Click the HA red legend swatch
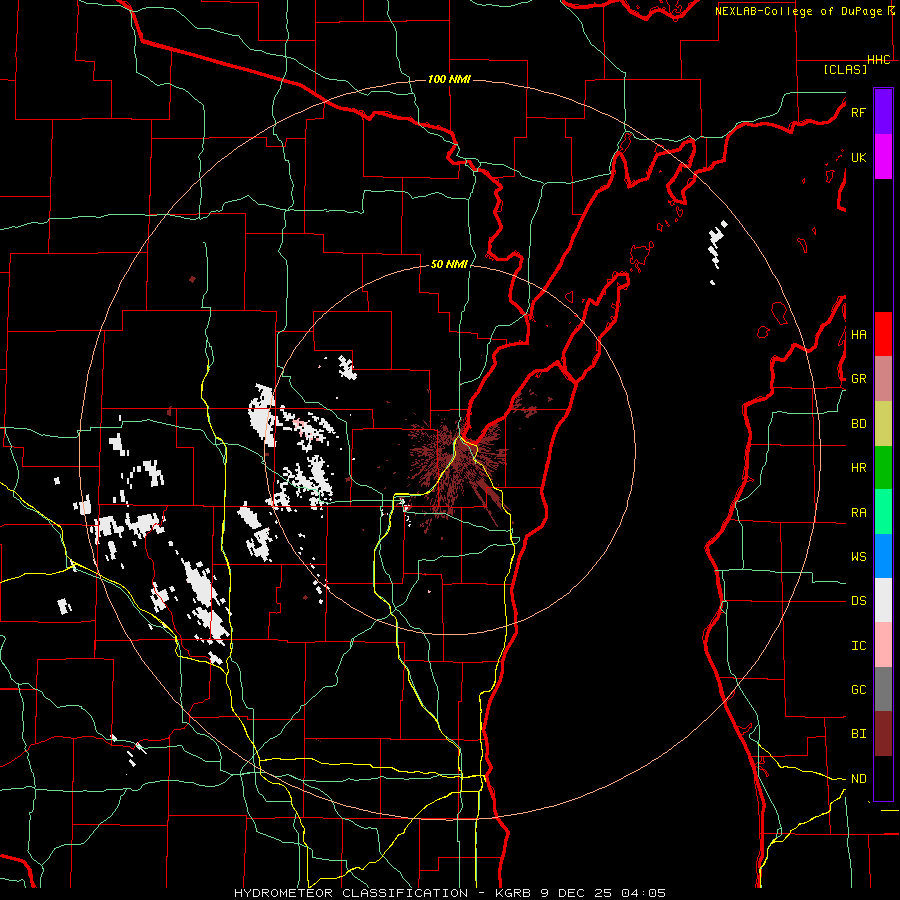Screen dimensions: 900x900 coord(883,334)
